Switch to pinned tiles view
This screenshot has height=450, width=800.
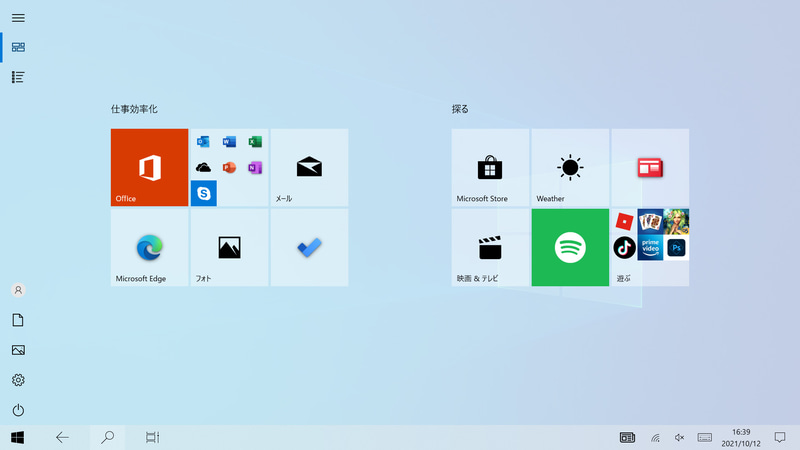pos(18,47)
